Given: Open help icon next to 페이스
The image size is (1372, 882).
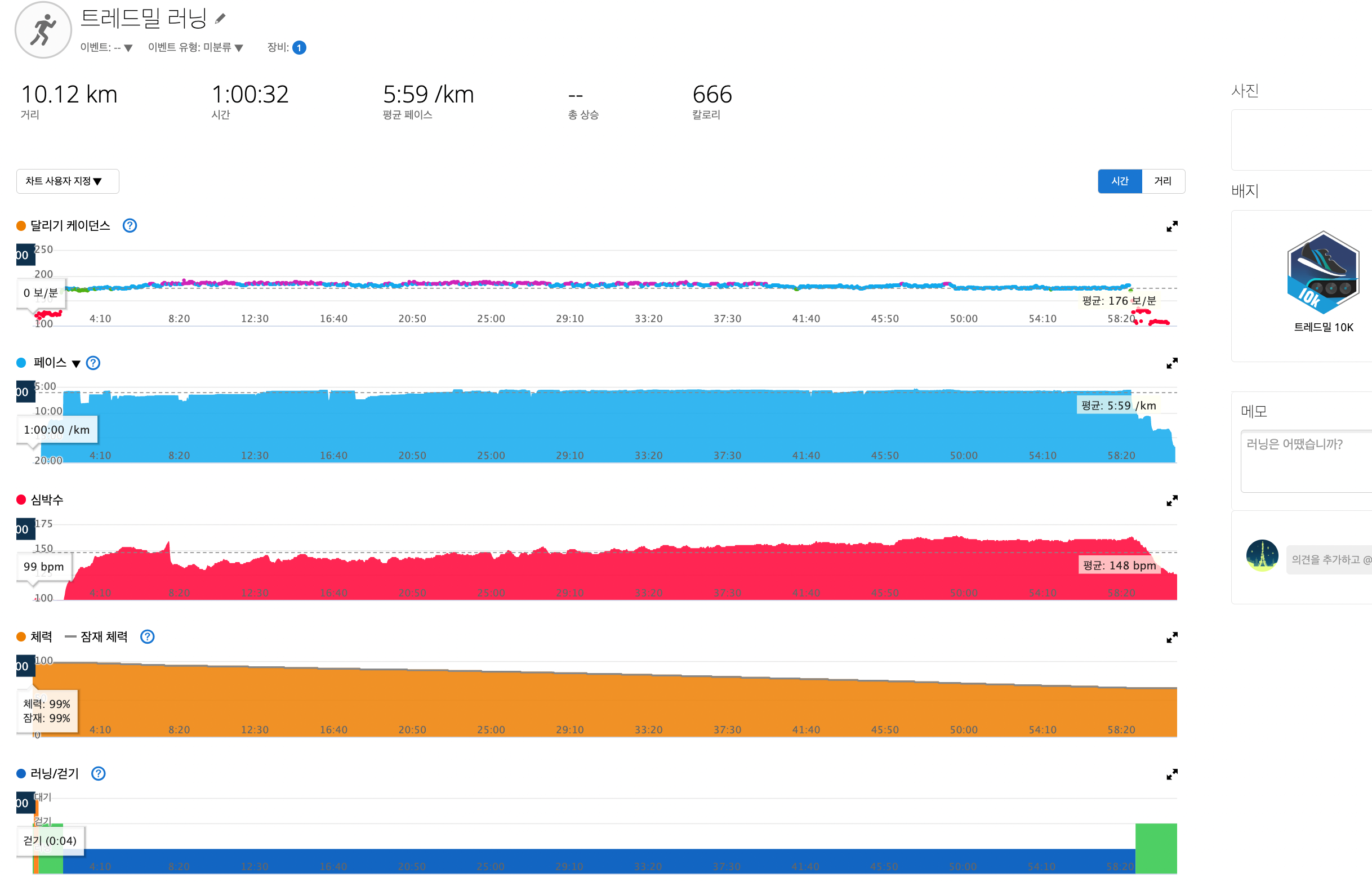Looking at the screenshot, I should tap(93, 363).
